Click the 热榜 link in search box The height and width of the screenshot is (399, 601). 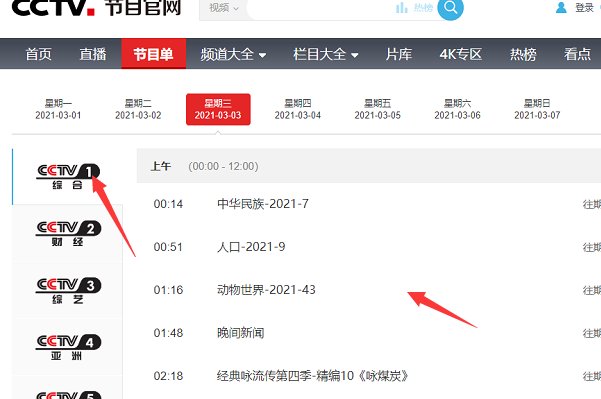(x=423, y=8)
